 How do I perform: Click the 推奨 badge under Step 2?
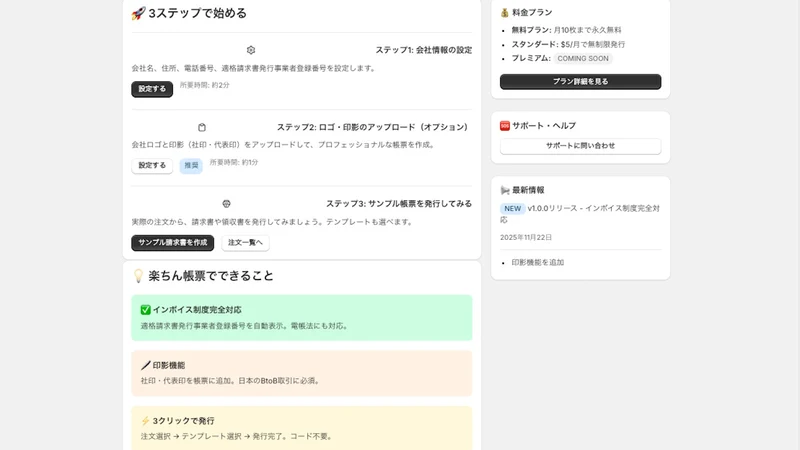pos(191,165)
